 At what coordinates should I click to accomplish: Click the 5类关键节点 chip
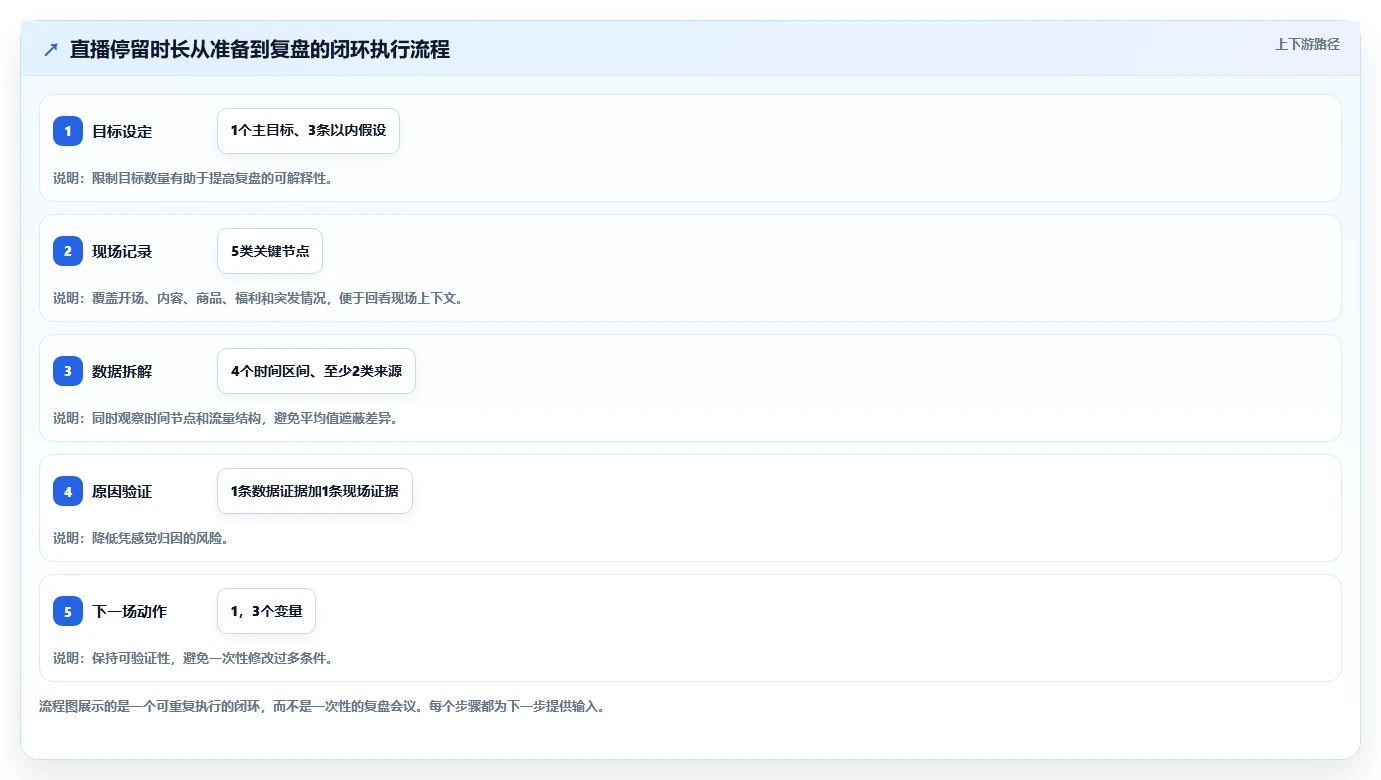coord(270,251)
